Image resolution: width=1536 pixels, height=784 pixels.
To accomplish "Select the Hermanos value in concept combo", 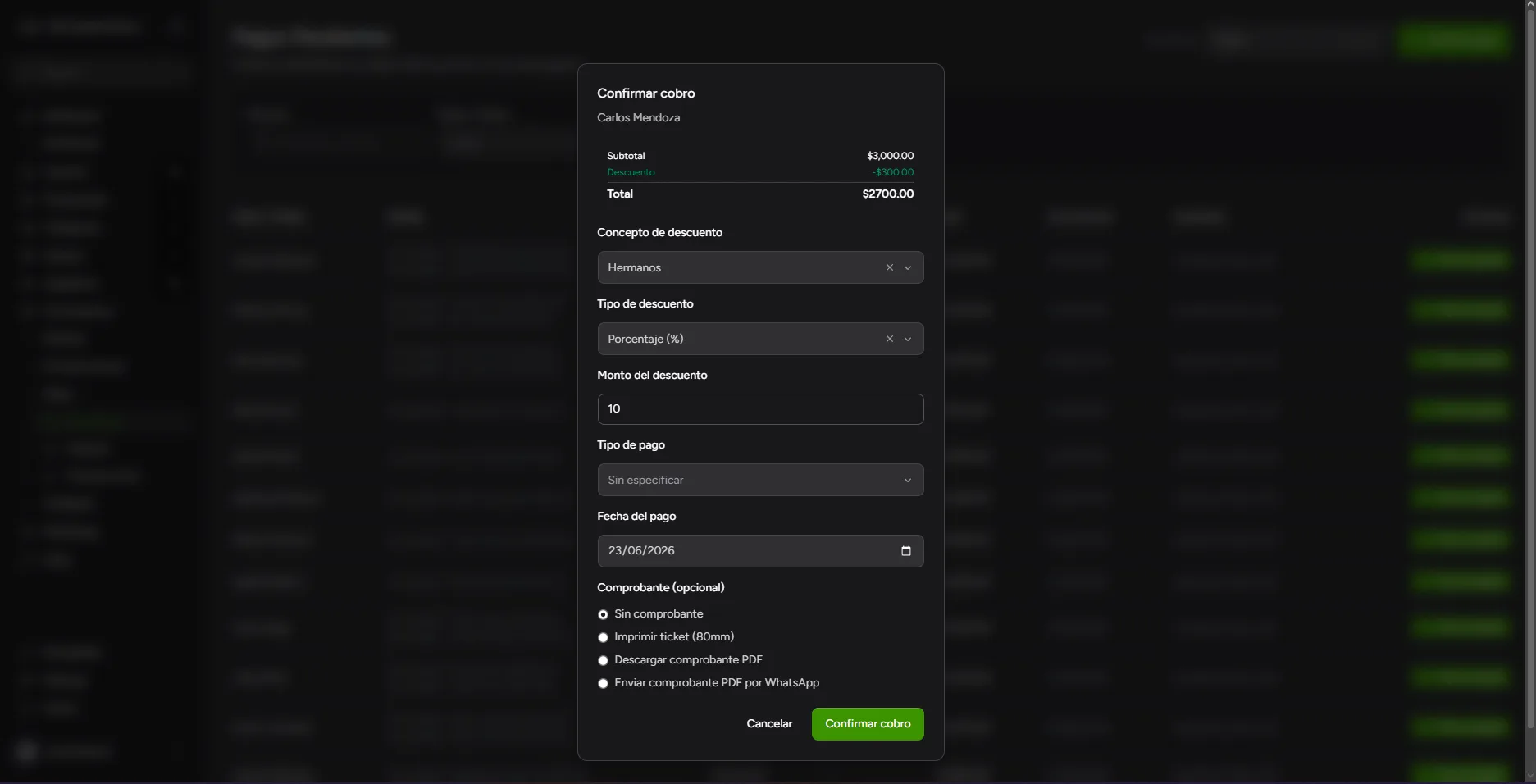I will tap(634, 267).
